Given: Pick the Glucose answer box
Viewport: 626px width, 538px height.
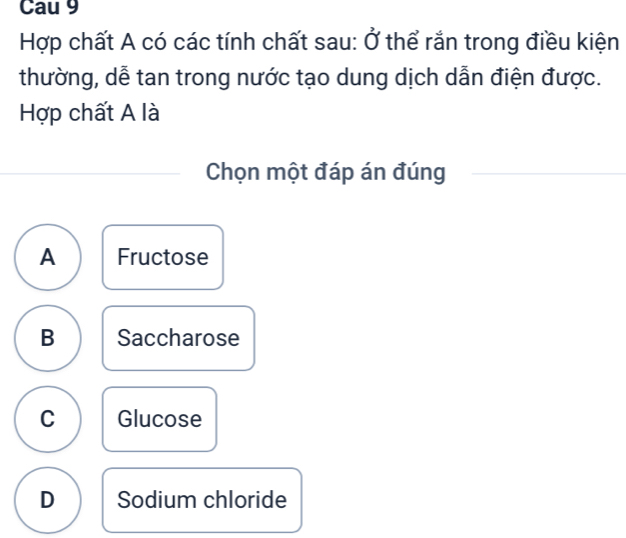Looking at the screenshot, I should coord(159,419).
